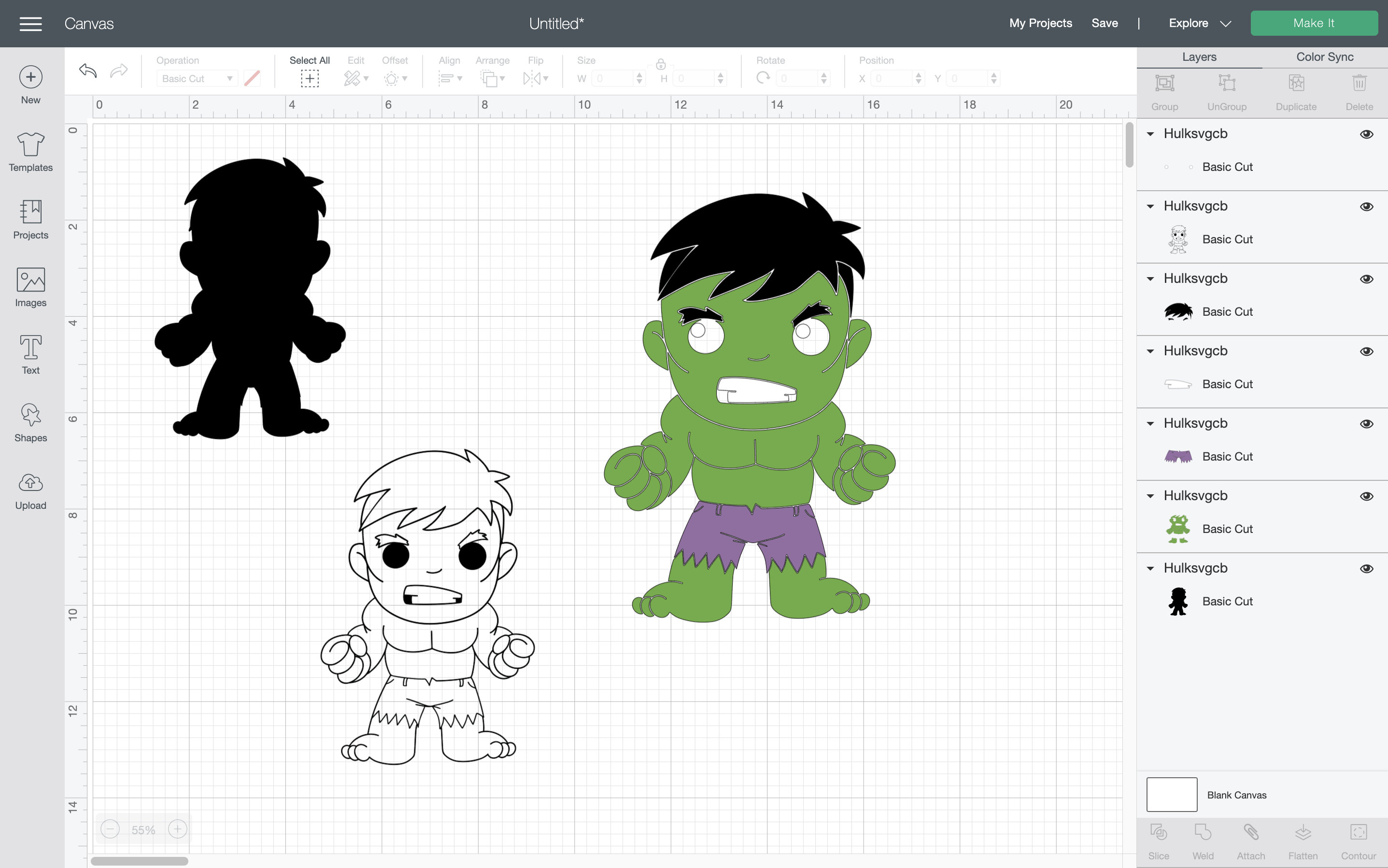Hide the Hulksvgcb black hair layer
The image size is (1388, 868).
1366,279
